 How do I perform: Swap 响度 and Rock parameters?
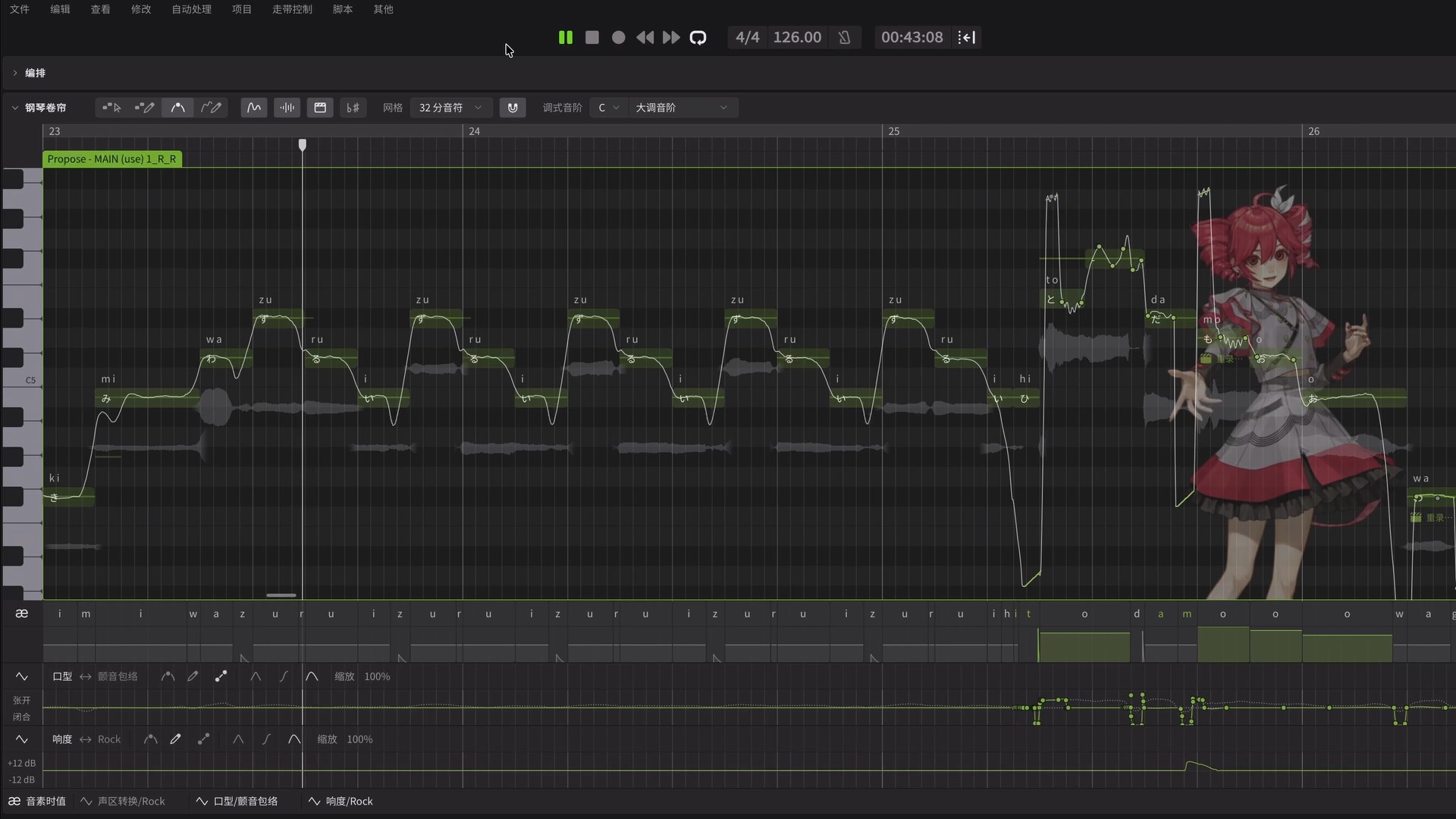tap(85, 739)
